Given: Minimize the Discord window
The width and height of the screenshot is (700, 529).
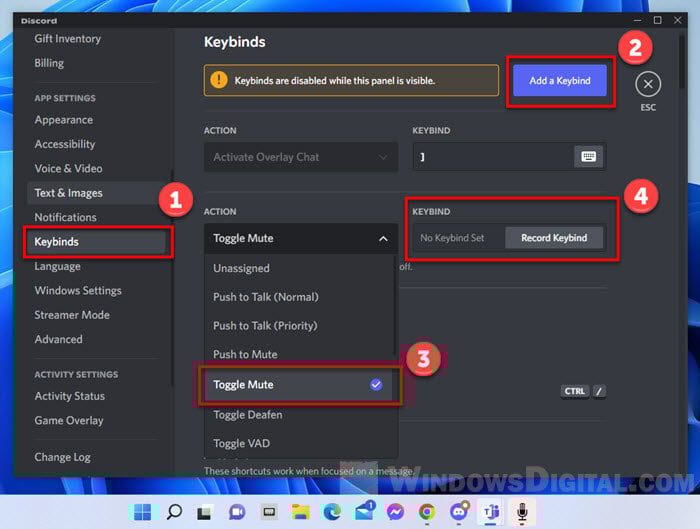Looking at the screenshot, I should [x=638, y=21].
